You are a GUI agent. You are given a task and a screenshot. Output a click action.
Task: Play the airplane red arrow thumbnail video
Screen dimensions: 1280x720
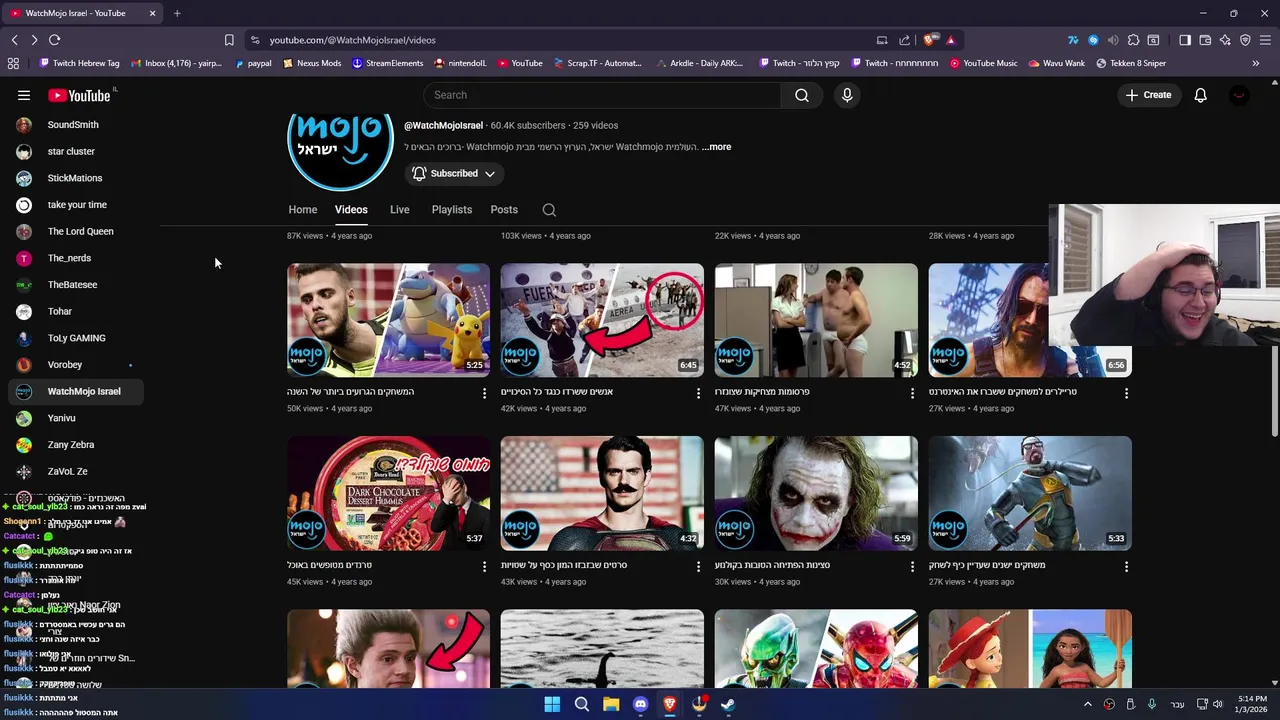602,320
